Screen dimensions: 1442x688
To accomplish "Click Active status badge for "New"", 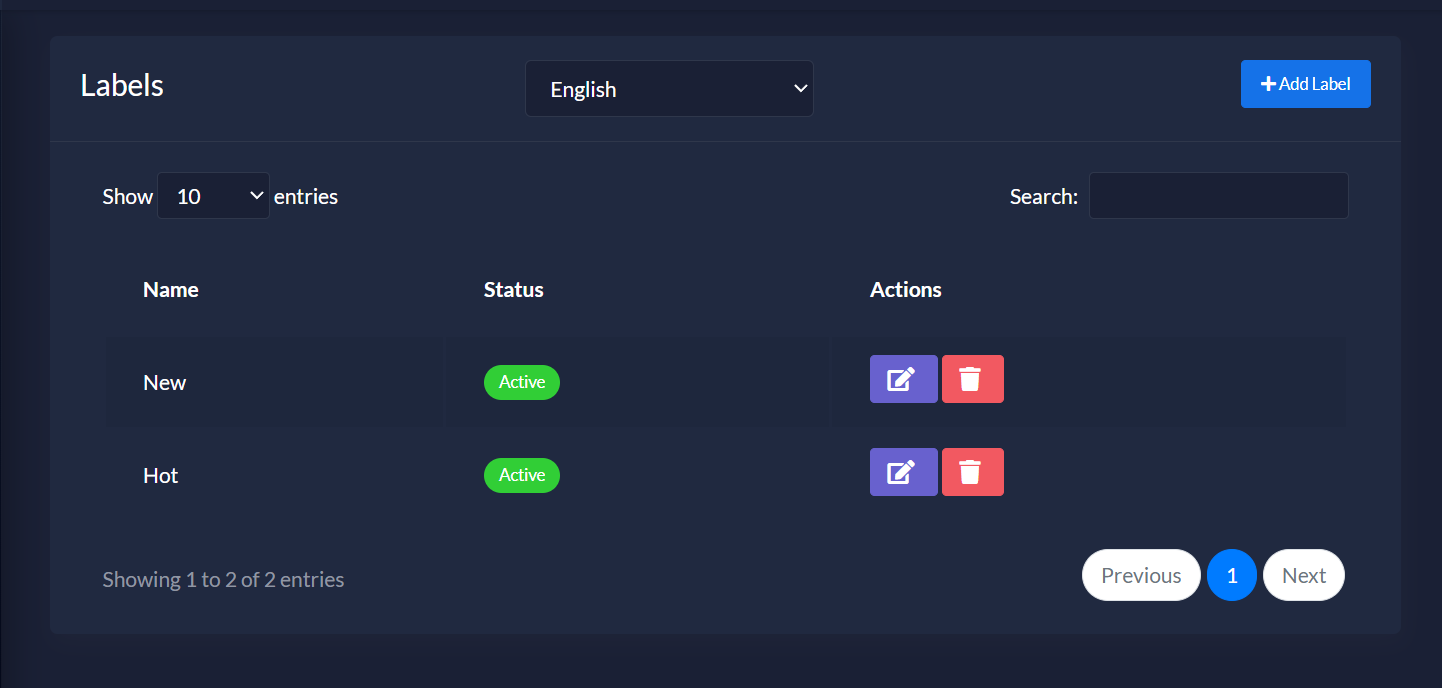I will pyautogui.click(x=522, y=382).
